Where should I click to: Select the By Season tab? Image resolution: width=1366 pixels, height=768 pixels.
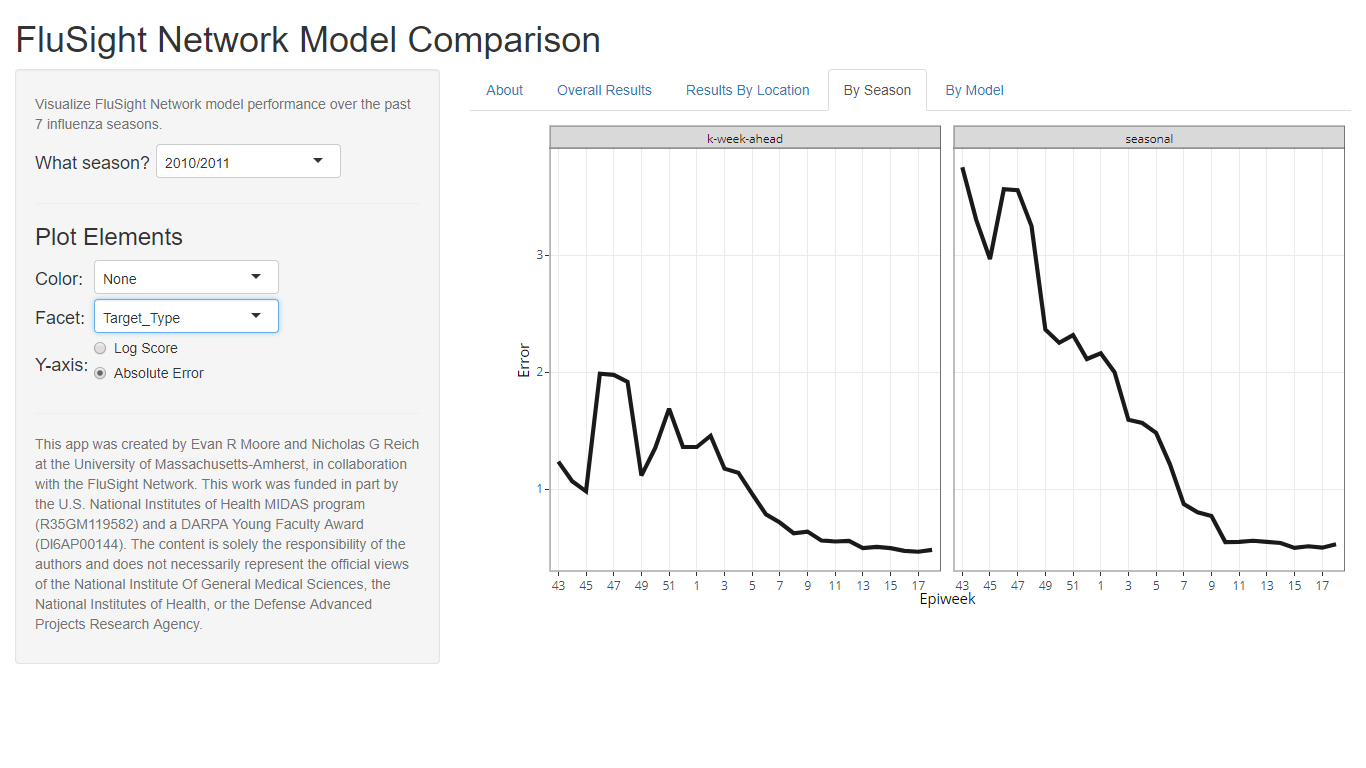[877, 90]
